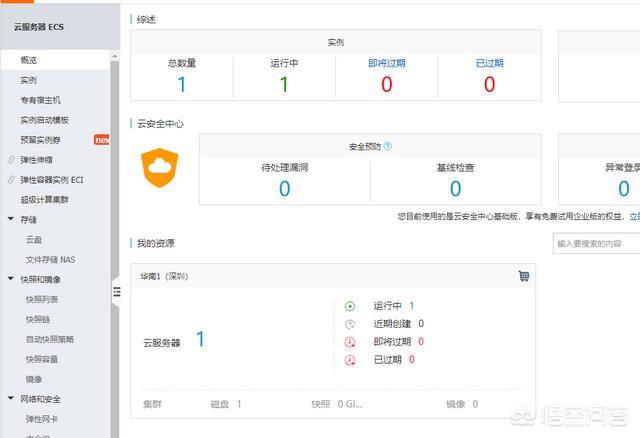Click the expiring soon red clock icon
This screenshot has width=640, height=438.
pos(350,342)
